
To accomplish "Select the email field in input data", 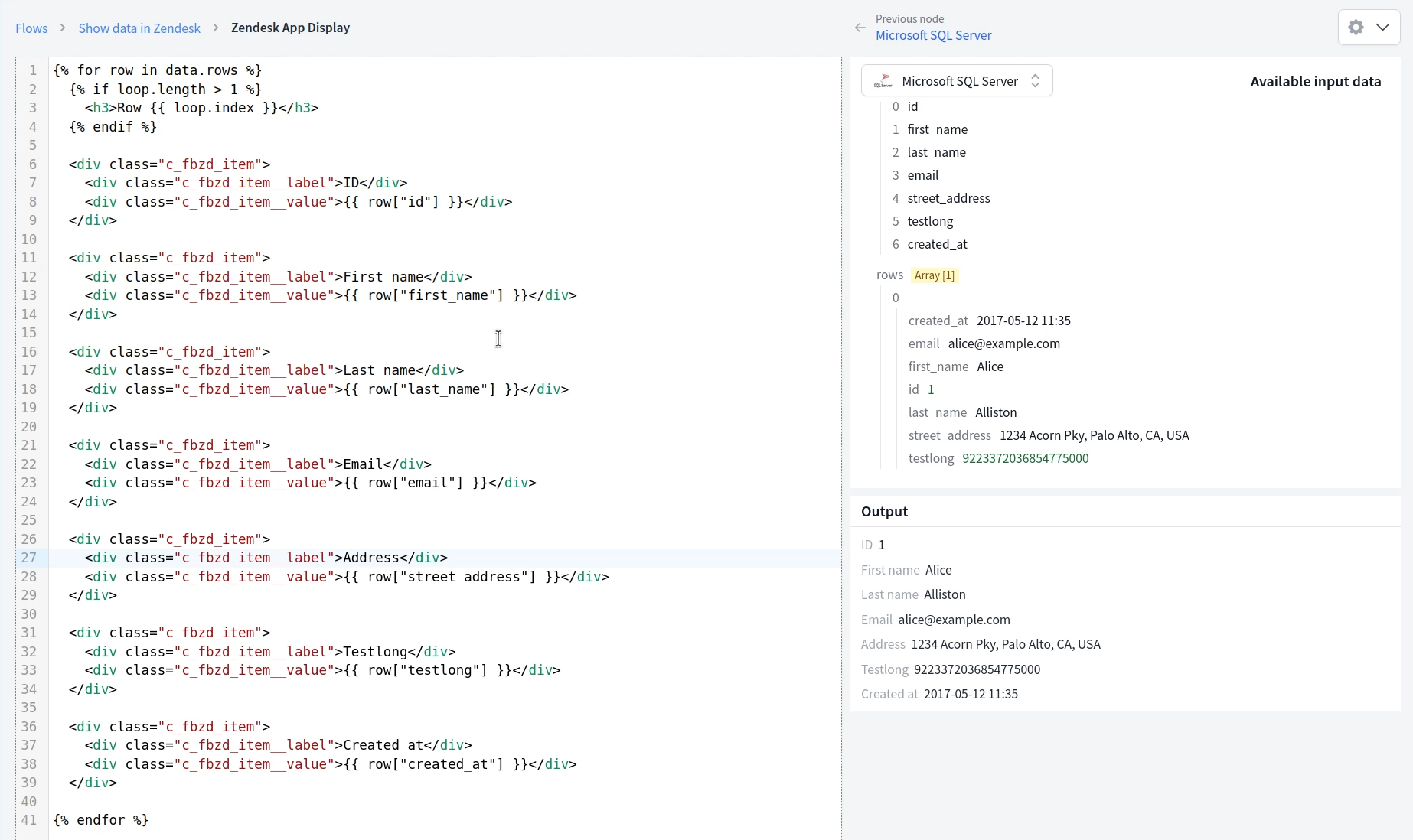I will click(924, 175).
